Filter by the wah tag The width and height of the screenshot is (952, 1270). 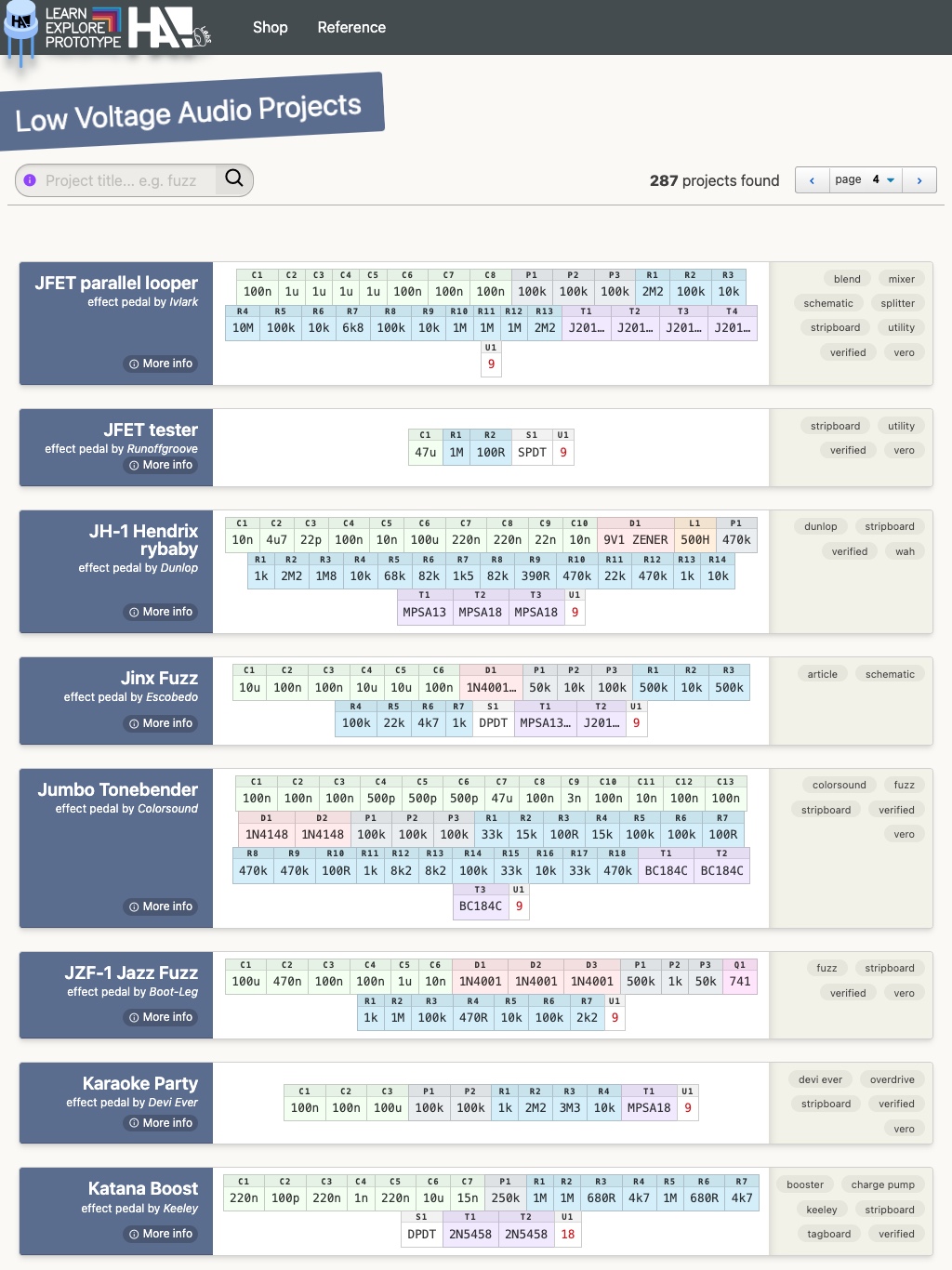[905, 551]
